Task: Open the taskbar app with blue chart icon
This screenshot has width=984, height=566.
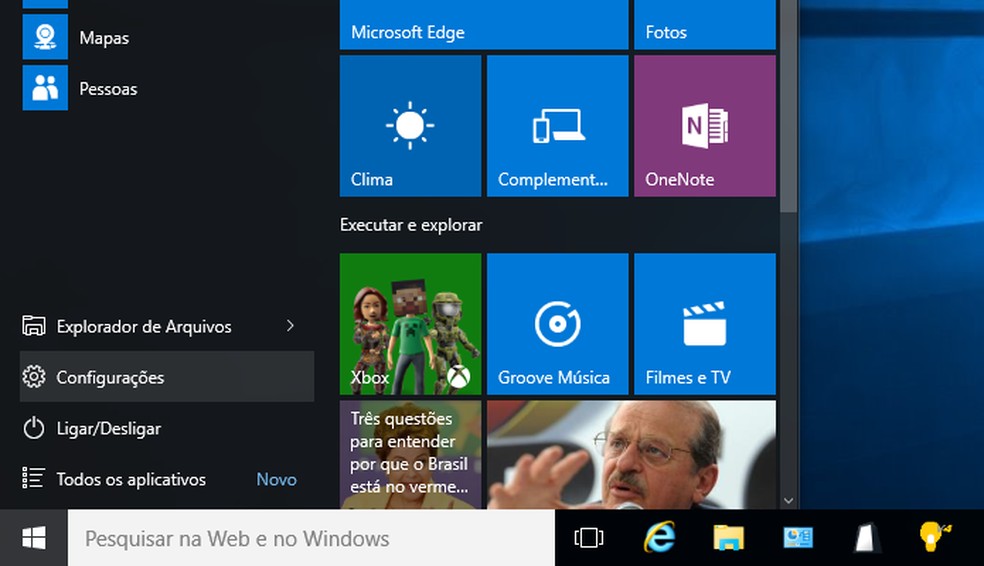Action: (x=798, y=538)
